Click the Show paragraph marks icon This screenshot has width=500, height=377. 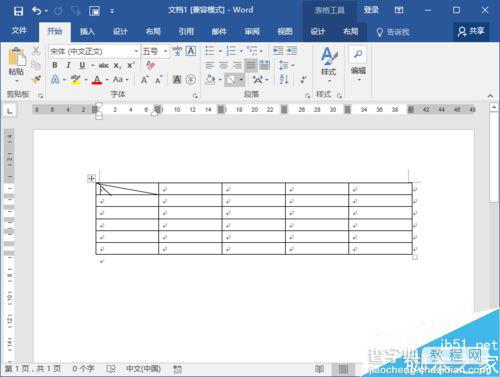coord(303,79)
